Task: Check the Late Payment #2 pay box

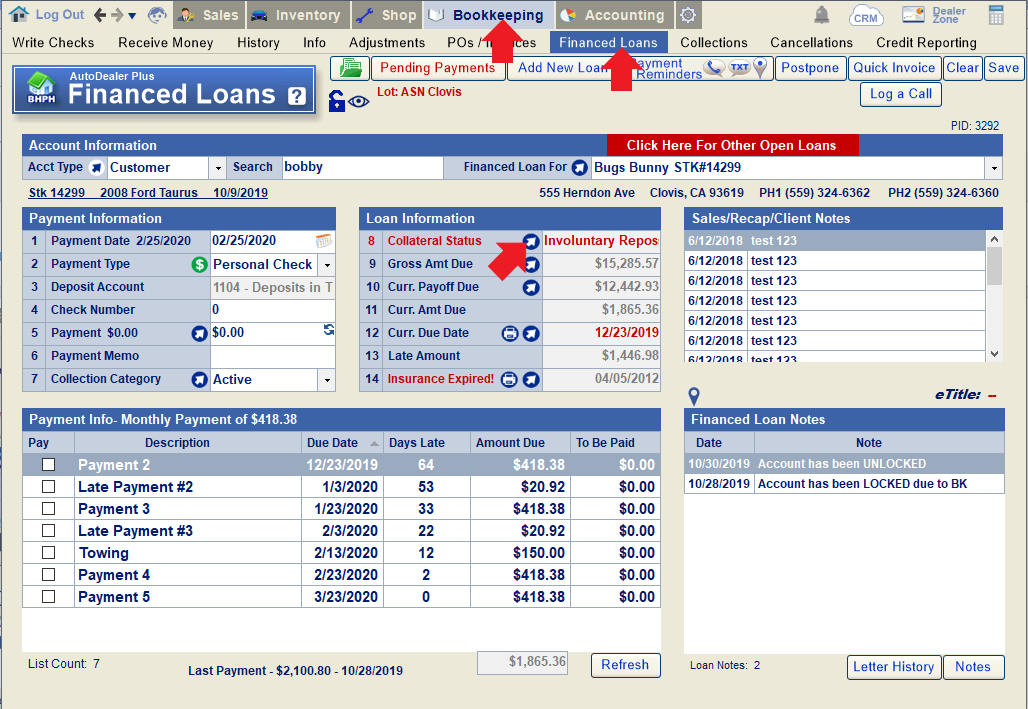Action: pos(49,487)
